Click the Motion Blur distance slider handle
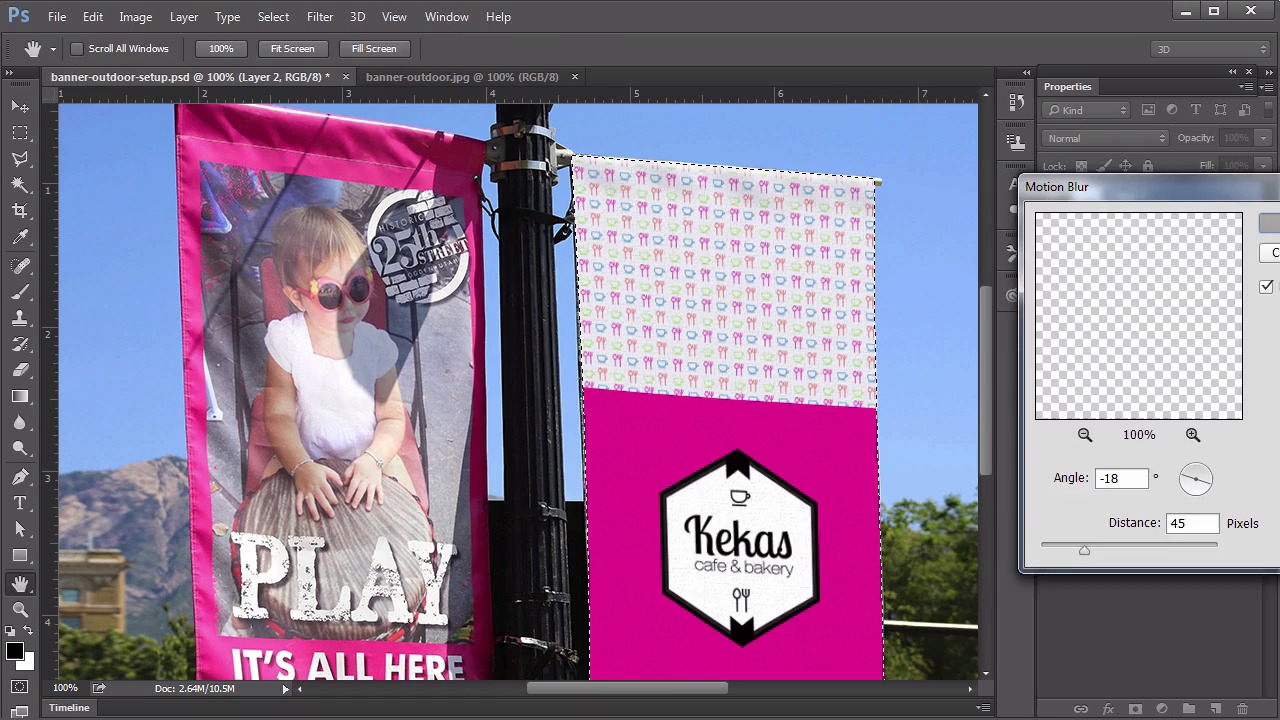The width and height of the screenshot is (1280, 720). (1084, 550)
